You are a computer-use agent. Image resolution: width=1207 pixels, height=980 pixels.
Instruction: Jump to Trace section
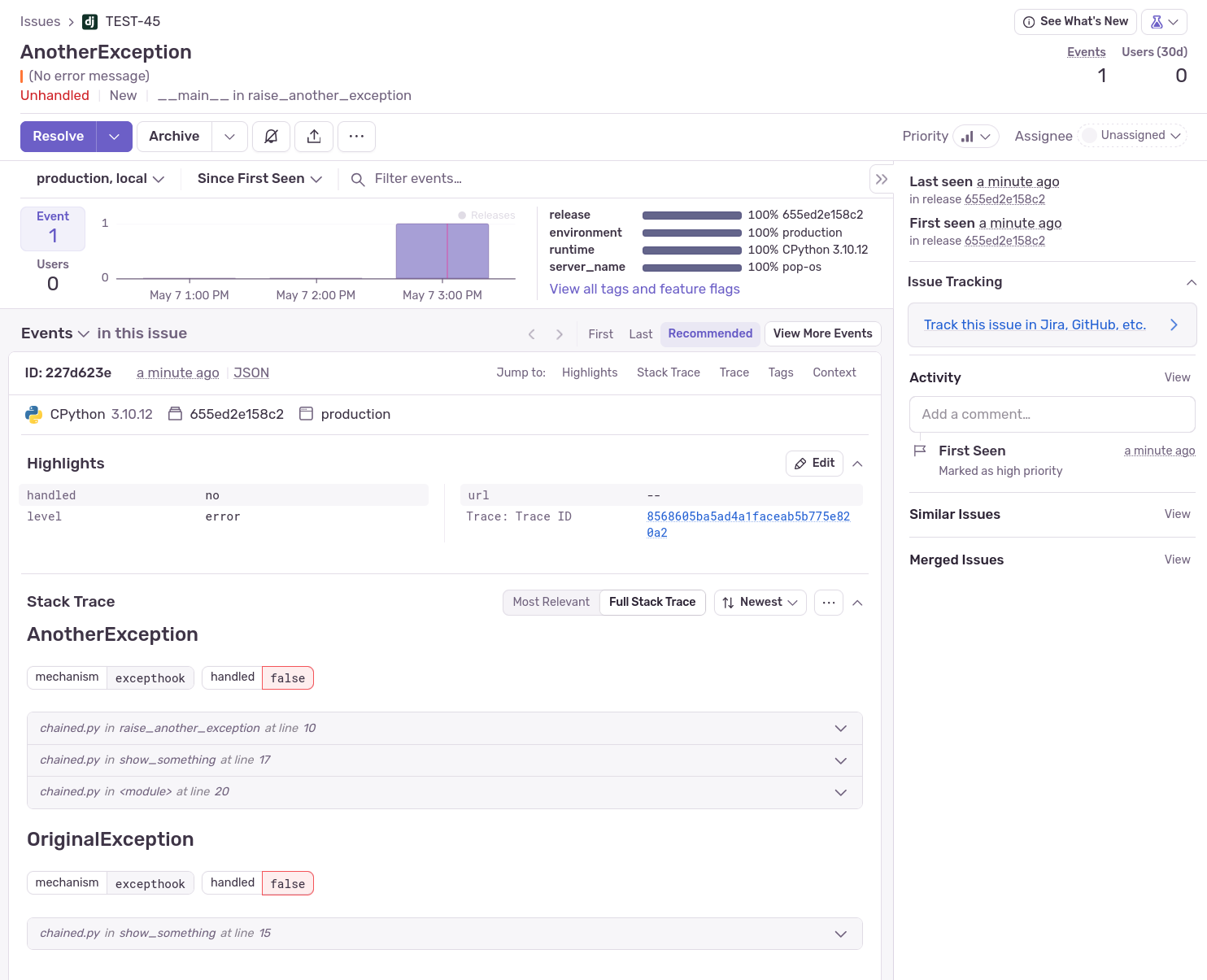tap(734, 372)
